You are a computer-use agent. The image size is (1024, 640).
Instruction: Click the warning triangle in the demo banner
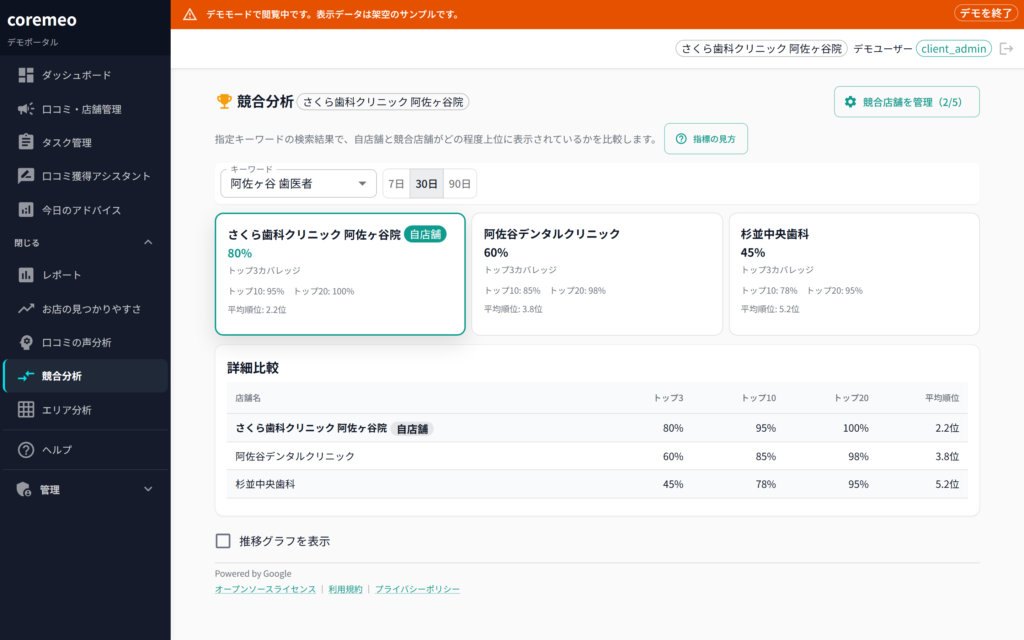click(189, 14)
